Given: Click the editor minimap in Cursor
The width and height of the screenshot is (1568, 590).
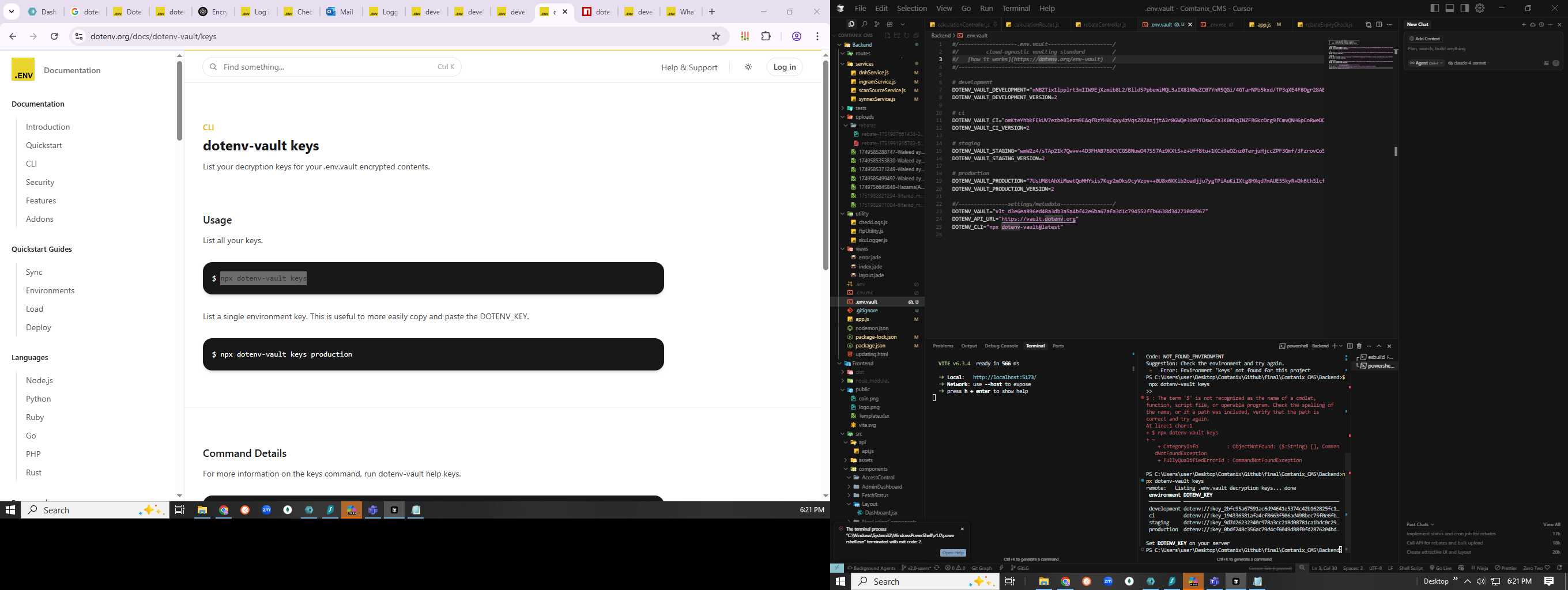Looking at the screenshot, I should pos(1360,55).
